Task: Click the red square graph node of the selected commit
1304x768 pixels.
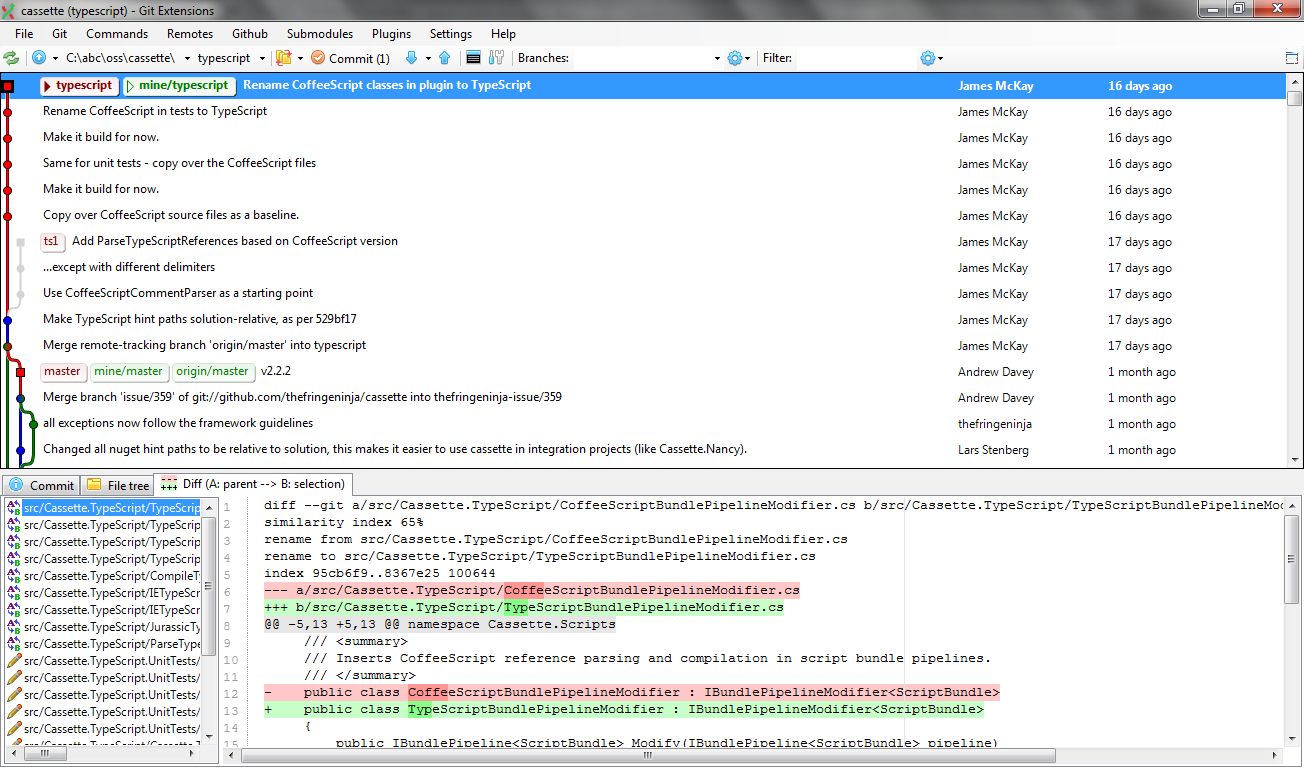Action: pos(8,87)
